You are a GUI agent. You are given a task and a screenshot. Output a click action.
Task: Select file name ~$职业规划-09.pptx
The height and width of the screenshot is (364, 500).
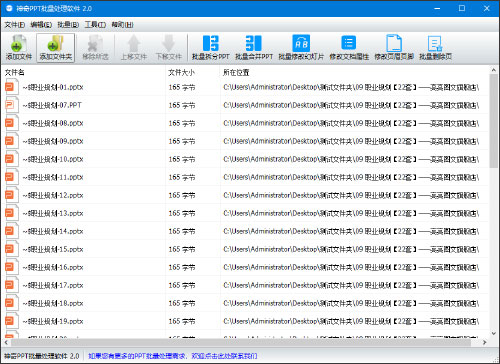click(53, 141)
